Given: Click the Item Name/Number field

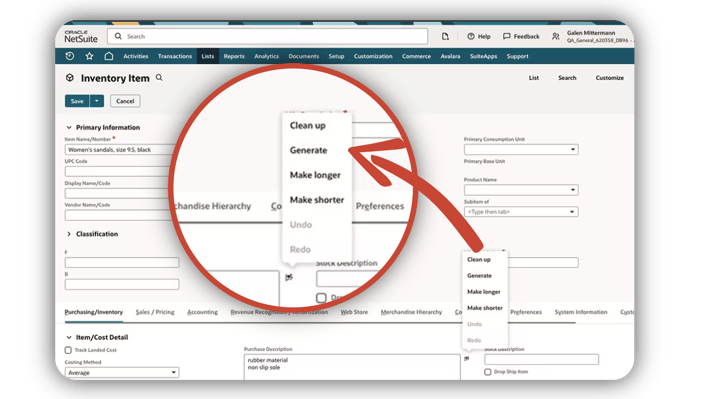Looking at the screenshot, I should (x=121, y=150).
